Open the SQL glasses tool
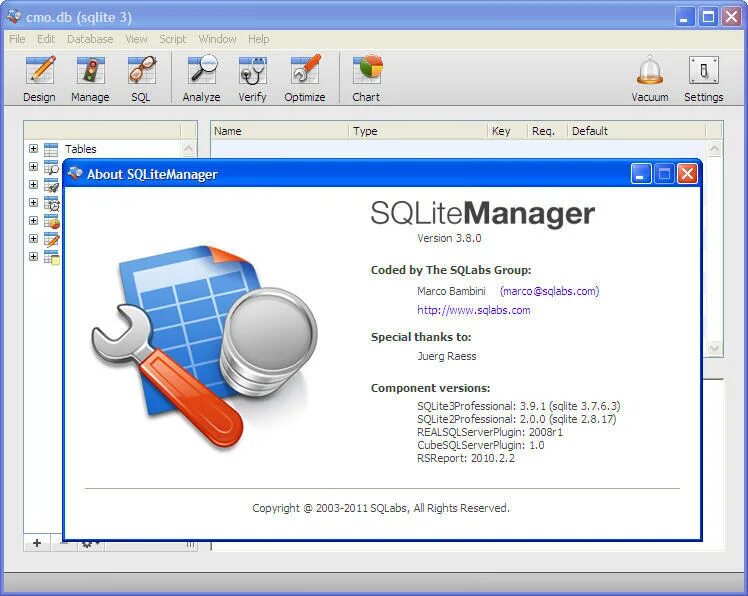Screen dimensions: 748x596 [141, 78]
